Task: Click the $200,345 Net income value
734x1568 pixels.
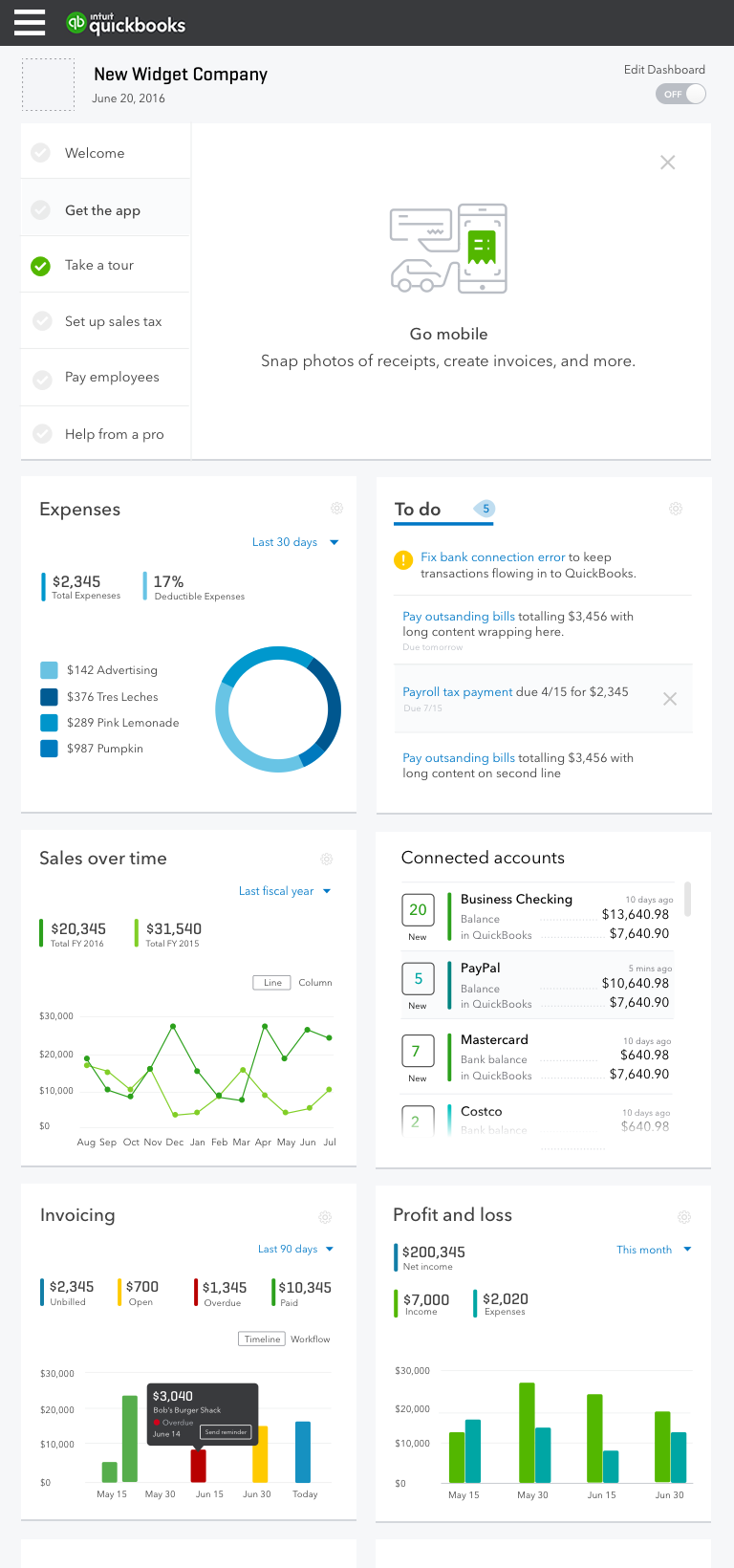Action: (434, 1252)
